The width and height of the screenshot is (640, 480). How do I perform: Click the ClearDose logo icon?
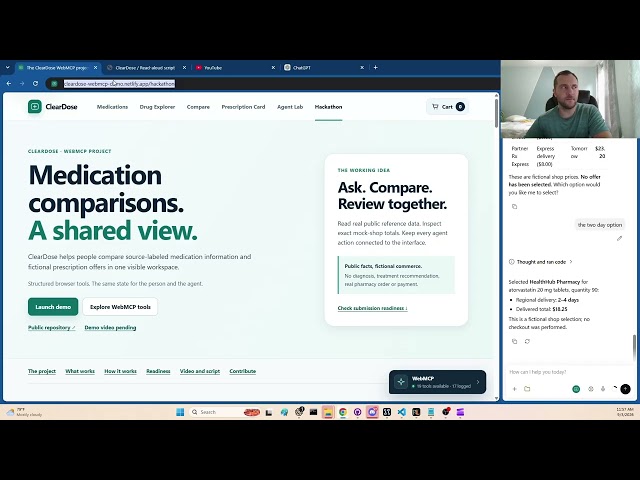pyautogui.click(x=35, y=107)
